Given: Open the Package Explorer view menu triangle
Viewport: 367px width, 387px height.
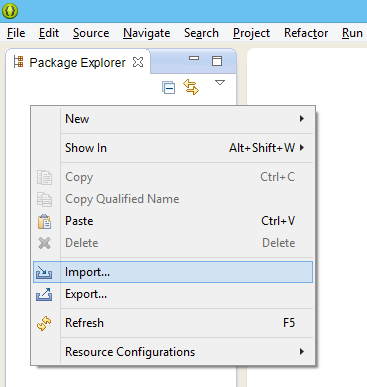Looking at the screenshot, I should [220, 82].
